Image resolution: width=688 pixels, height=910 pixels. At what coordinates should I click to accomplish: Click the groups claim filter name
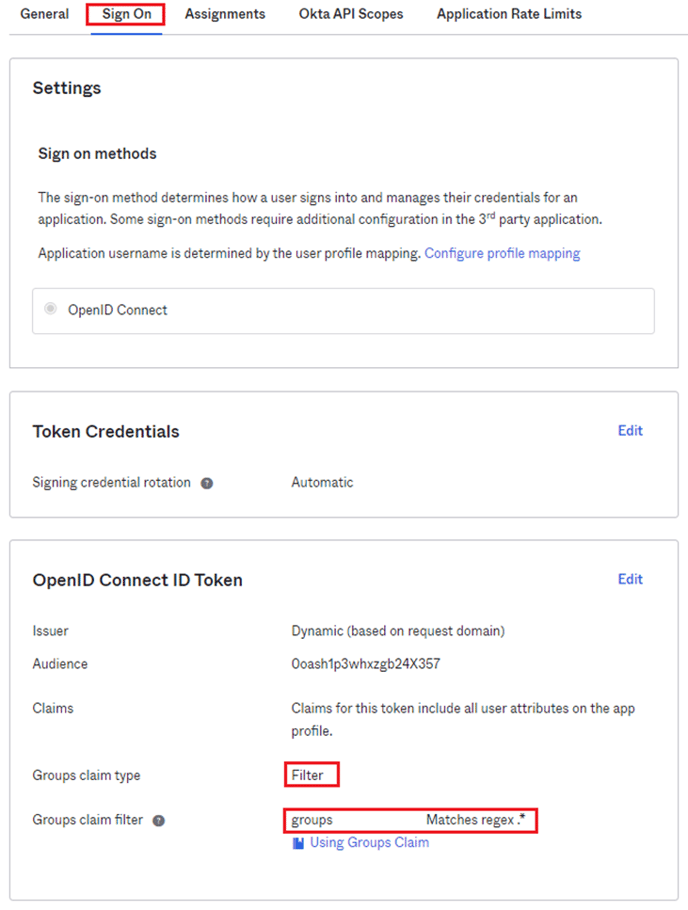tap(312, 820)
